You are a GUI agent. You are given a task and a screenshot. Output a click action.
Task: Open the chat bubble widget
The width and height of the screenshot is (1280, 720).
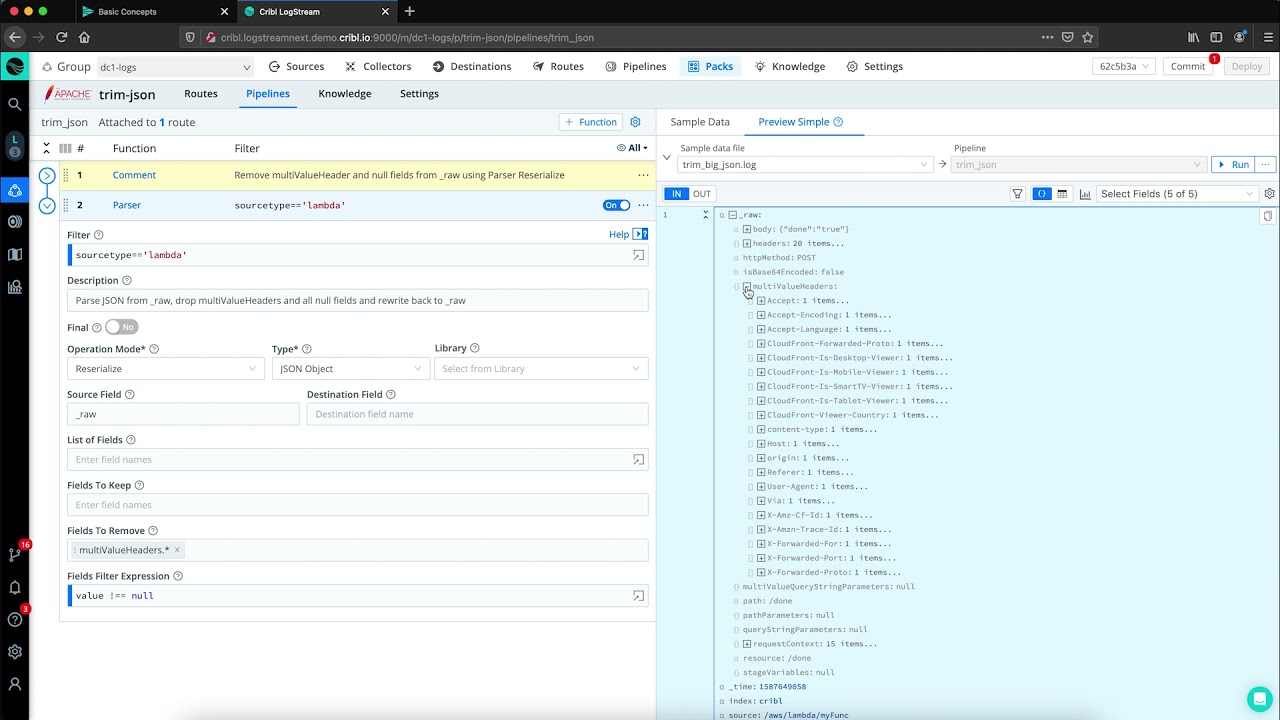click(x=1259, y=699)
